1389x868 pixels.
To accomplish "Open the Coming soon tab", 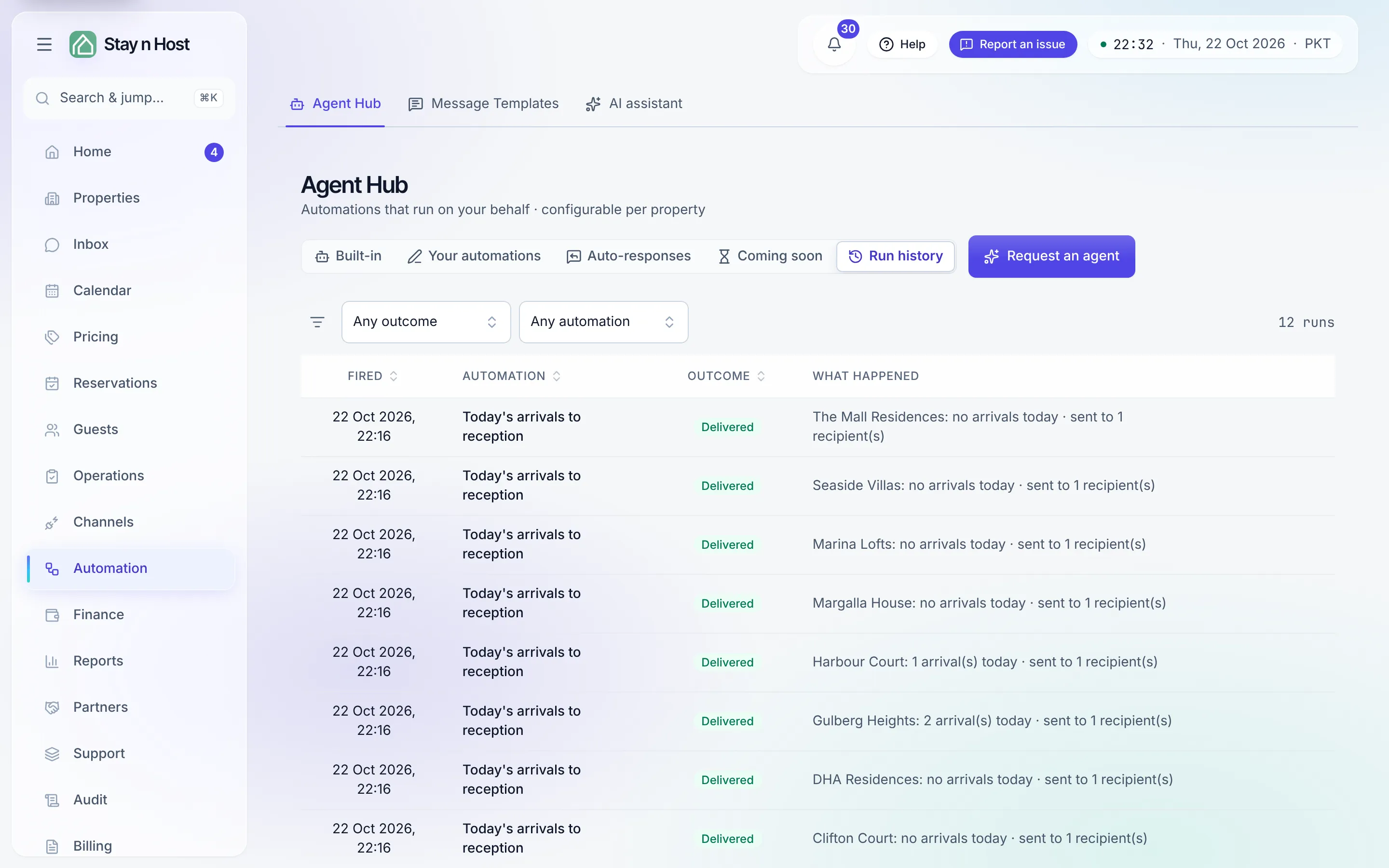I will pos(770,256).
